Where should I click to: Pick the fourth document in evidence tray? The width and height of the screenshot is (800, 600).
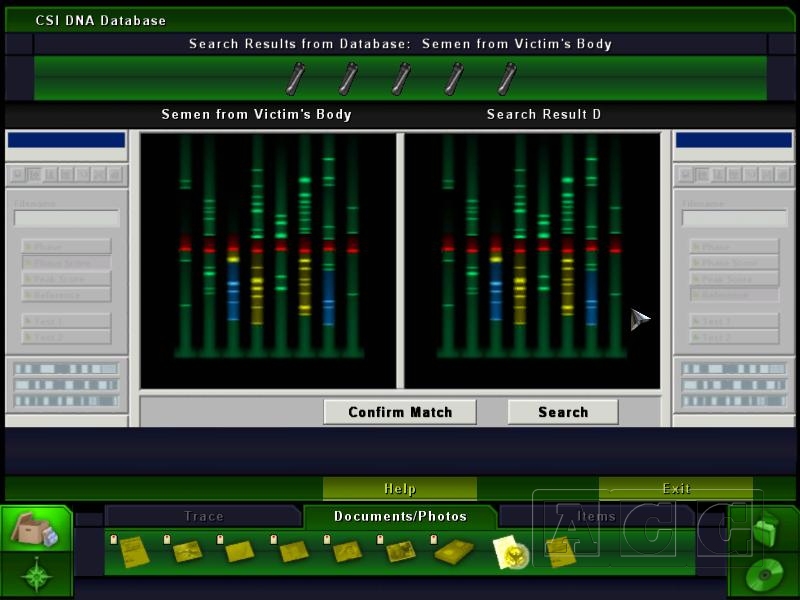(294, 552)
